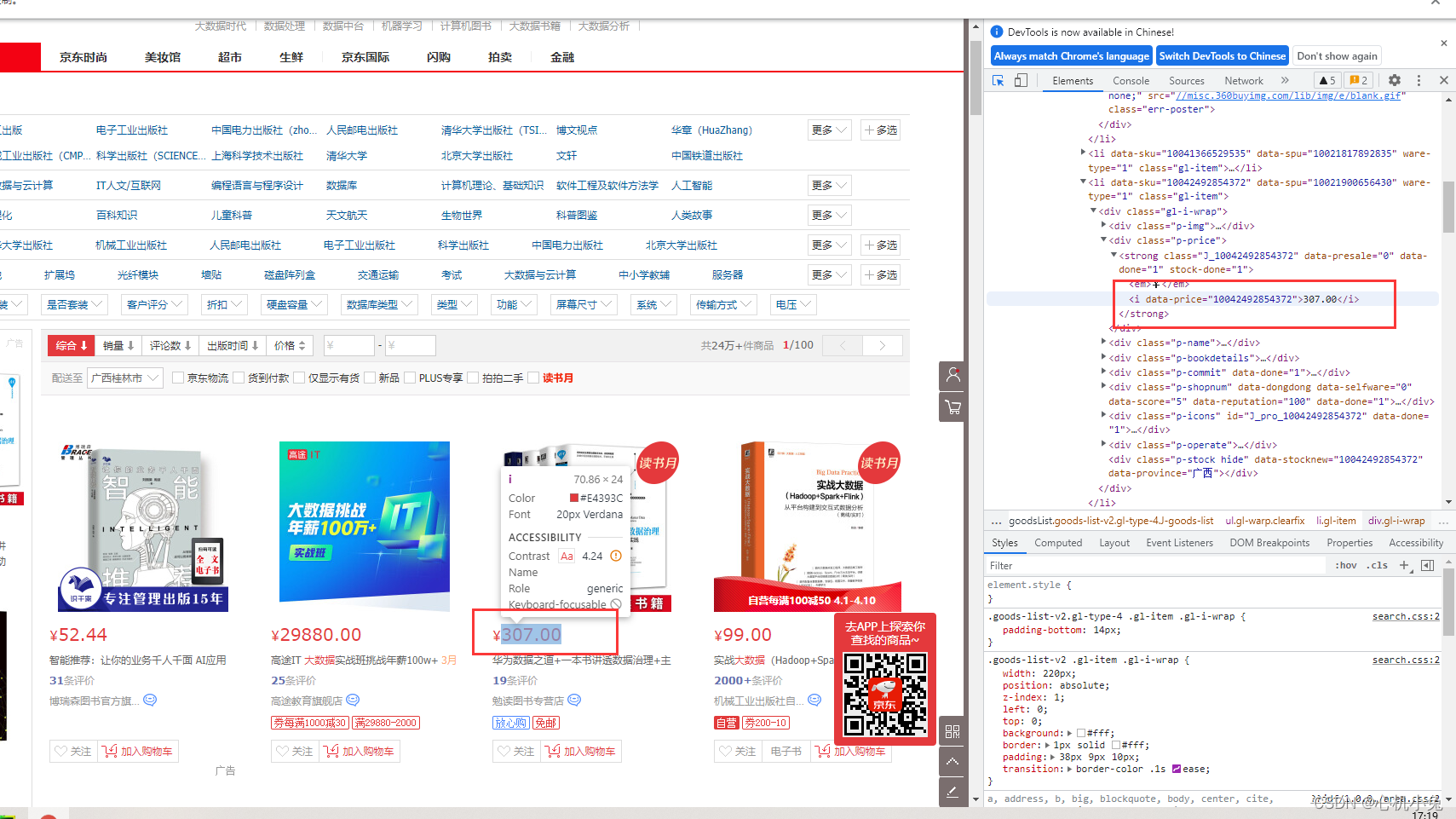Toggle the .cls class editor button
This screenshot has height=819, width=1456.
click(x=1378, y=565)
